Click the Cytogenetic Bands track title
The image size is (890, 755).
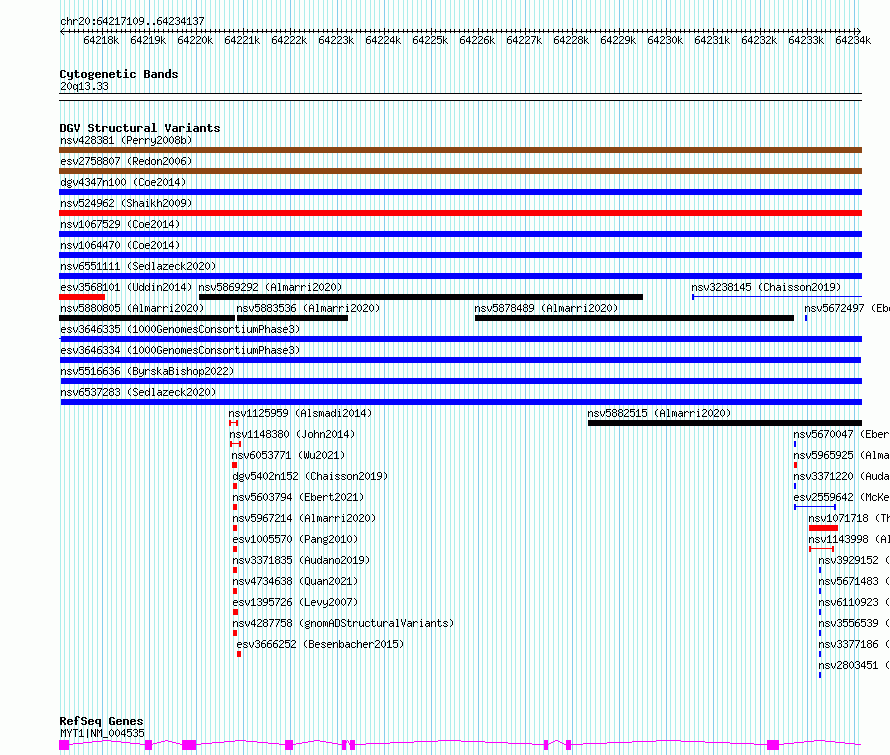coord(119,74)
